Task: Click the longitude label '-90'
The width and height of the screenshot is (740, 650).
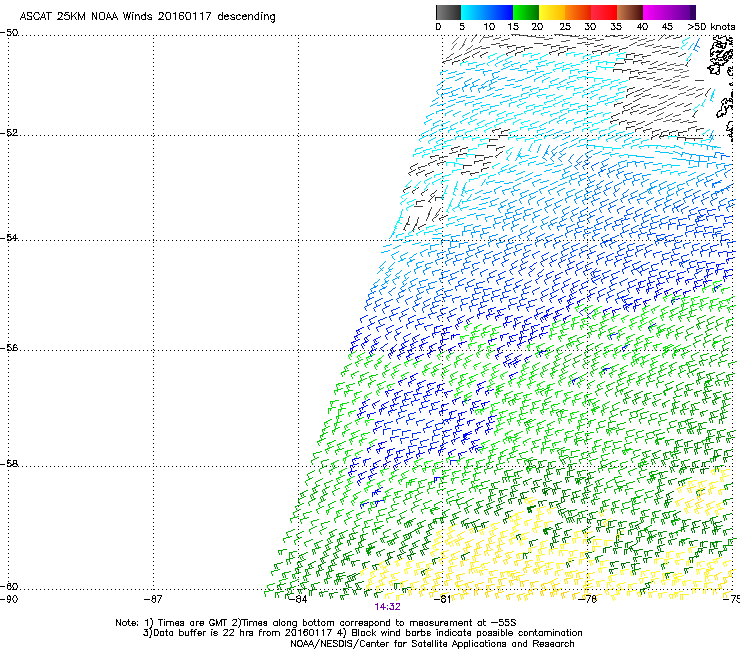Action: [x=9, y=599]
